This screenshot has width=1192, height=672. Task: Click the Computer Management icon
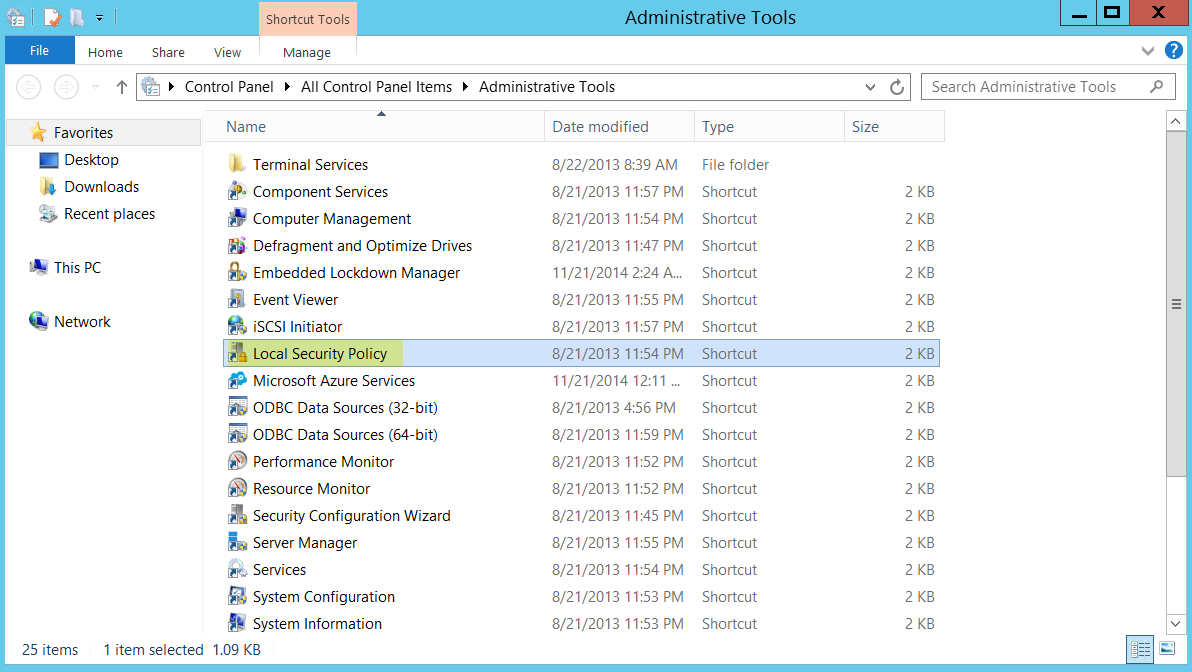(x=237, y=219)
